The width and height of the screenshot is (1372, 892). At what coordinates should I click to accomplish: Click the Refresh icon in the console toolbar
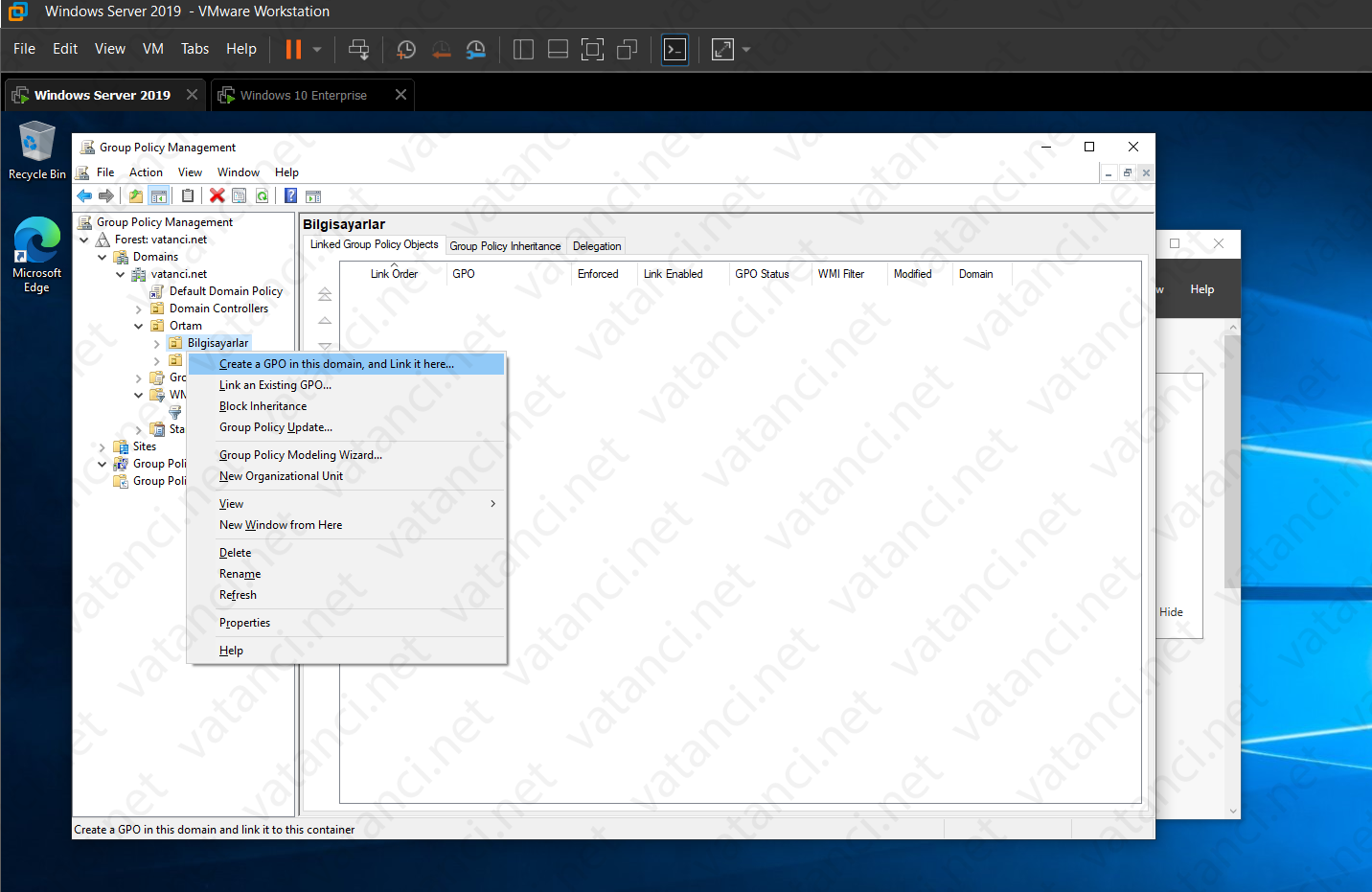pos(262,195)
